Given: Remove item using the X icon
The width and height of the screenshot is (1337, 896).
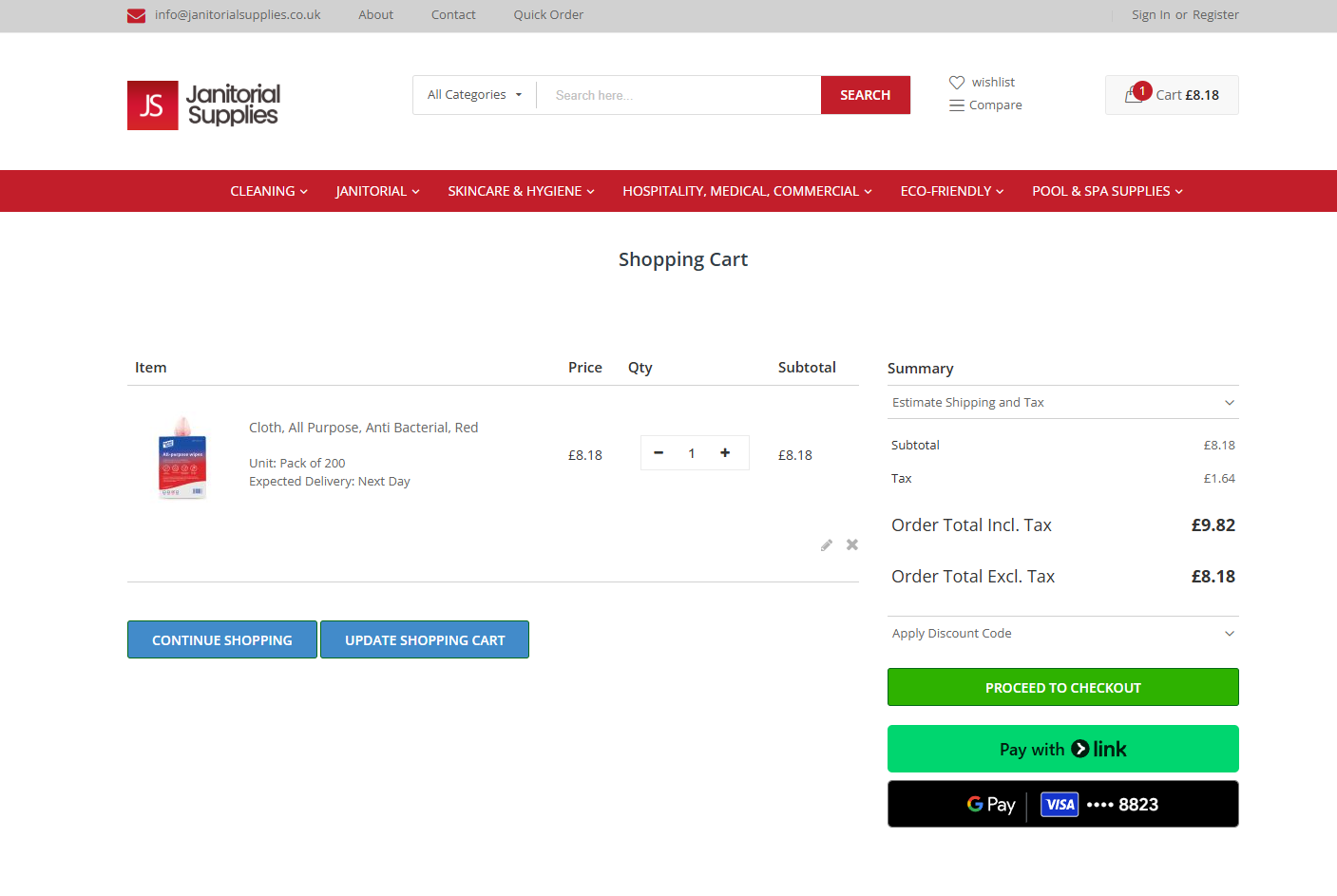Looking at the screenshot, I should coord(852,545).
